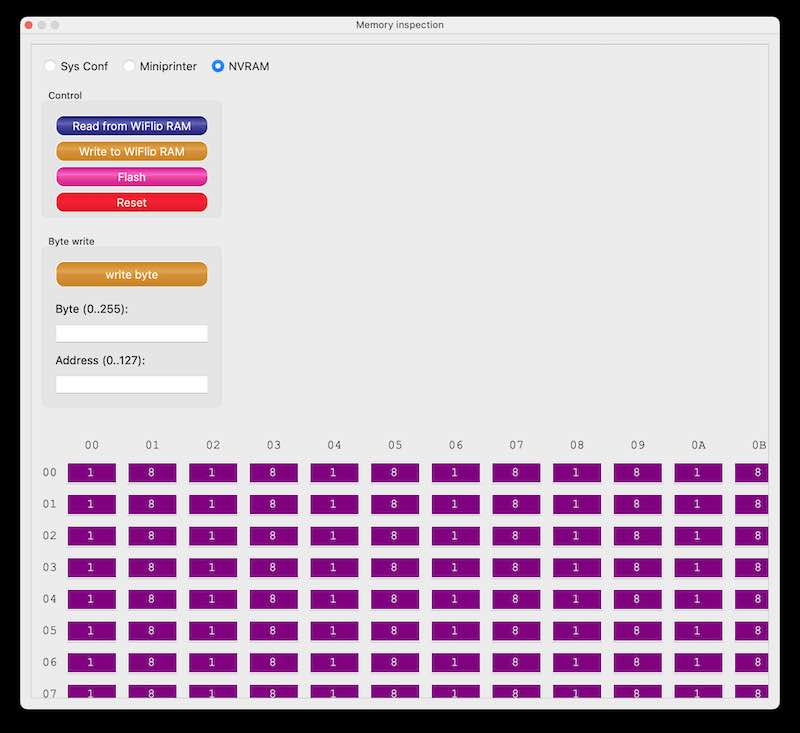Close the Memory inspection window

pos(28,25)
